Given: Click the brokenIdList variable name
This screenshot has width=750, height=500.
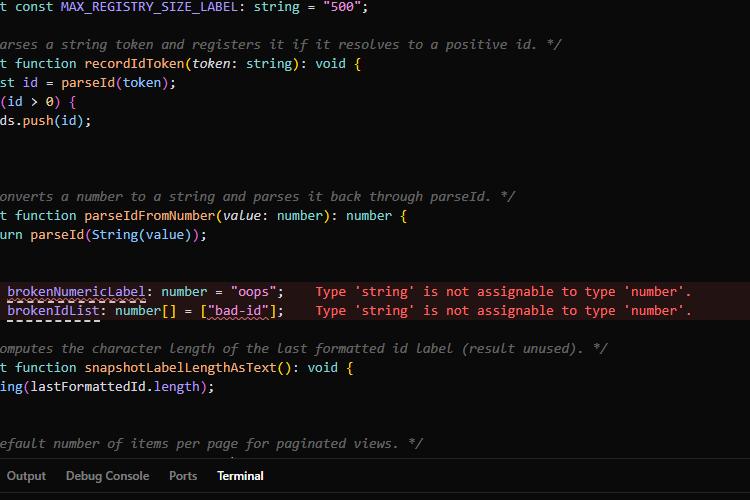Looking at the screenshot, I should (x=53, y=311).
